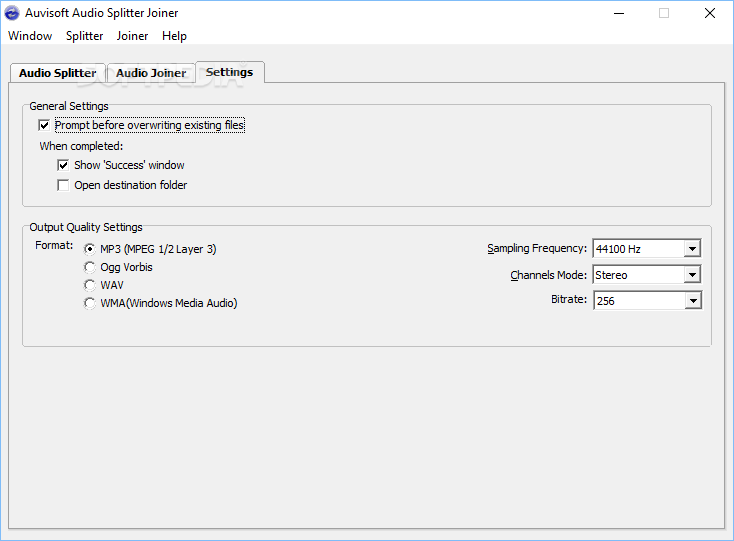Open the Joiner menu
This screenshot has width=734, height=541.
coord(132,36)
